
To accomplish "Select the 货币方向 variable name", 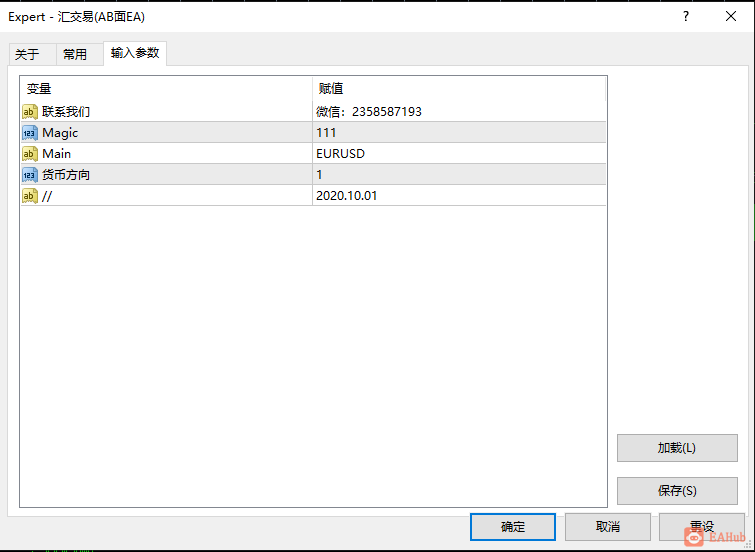I will [66, 175].
